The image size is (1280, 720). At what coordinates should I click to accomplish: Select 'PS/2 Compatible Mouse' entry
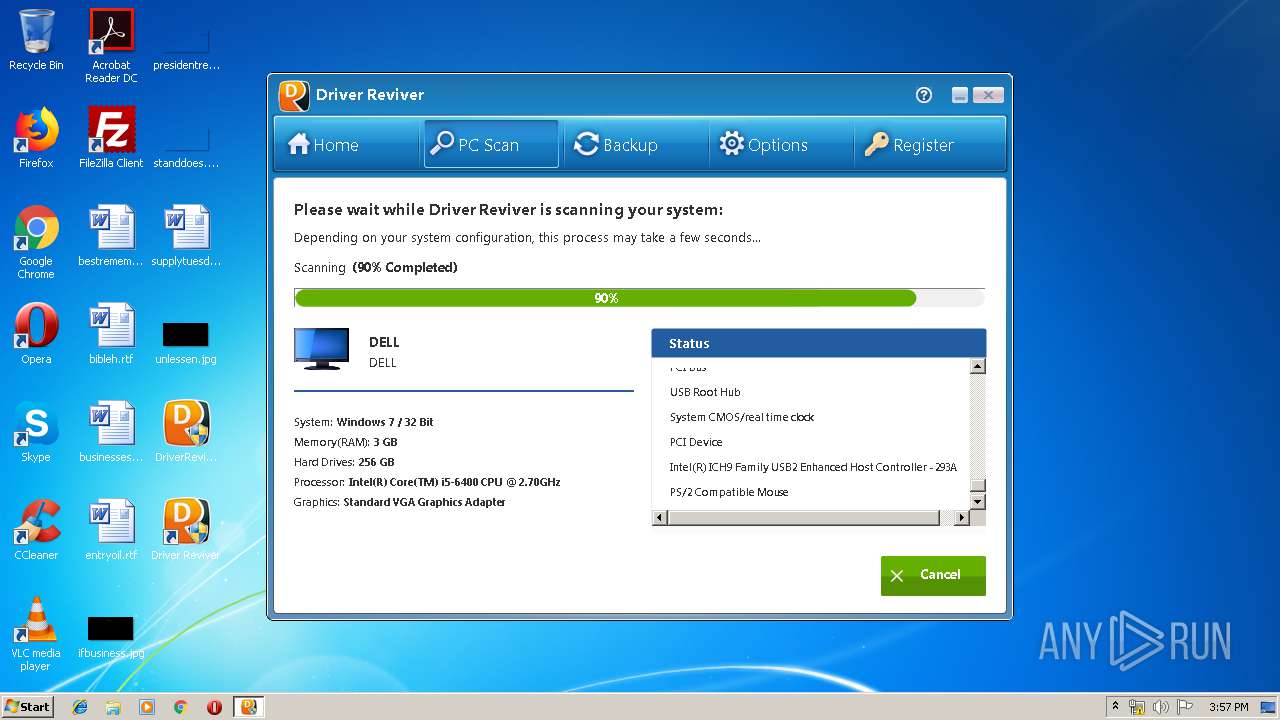point(729,492)
